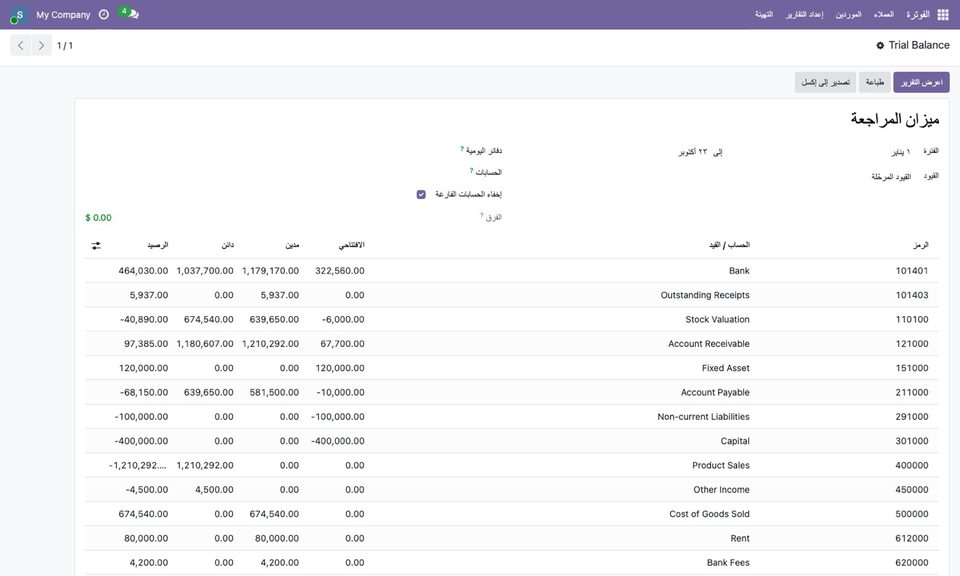Image resolution: width=960 pixels, height=576 pixels.
Task: Open the الفوترة menu
Action: coord(918,14)
